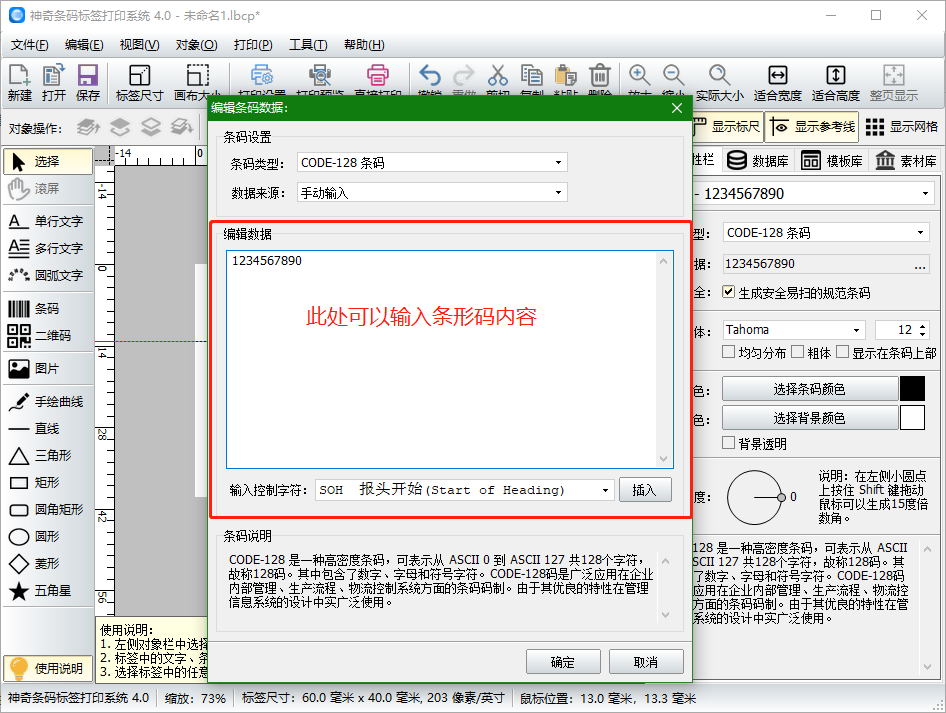This screenshot has height=713, width=946.
Task: Click 适合高度 fit height icon
Action: 836,81
